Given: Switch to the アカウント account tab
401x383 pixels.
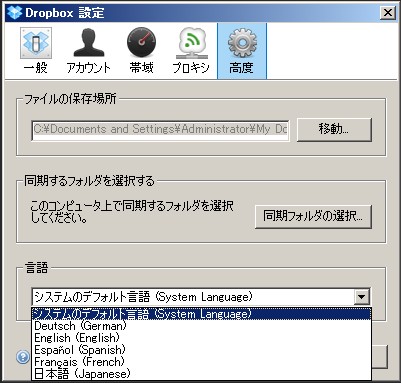Looking at the screenshot, I should [89, 51].
